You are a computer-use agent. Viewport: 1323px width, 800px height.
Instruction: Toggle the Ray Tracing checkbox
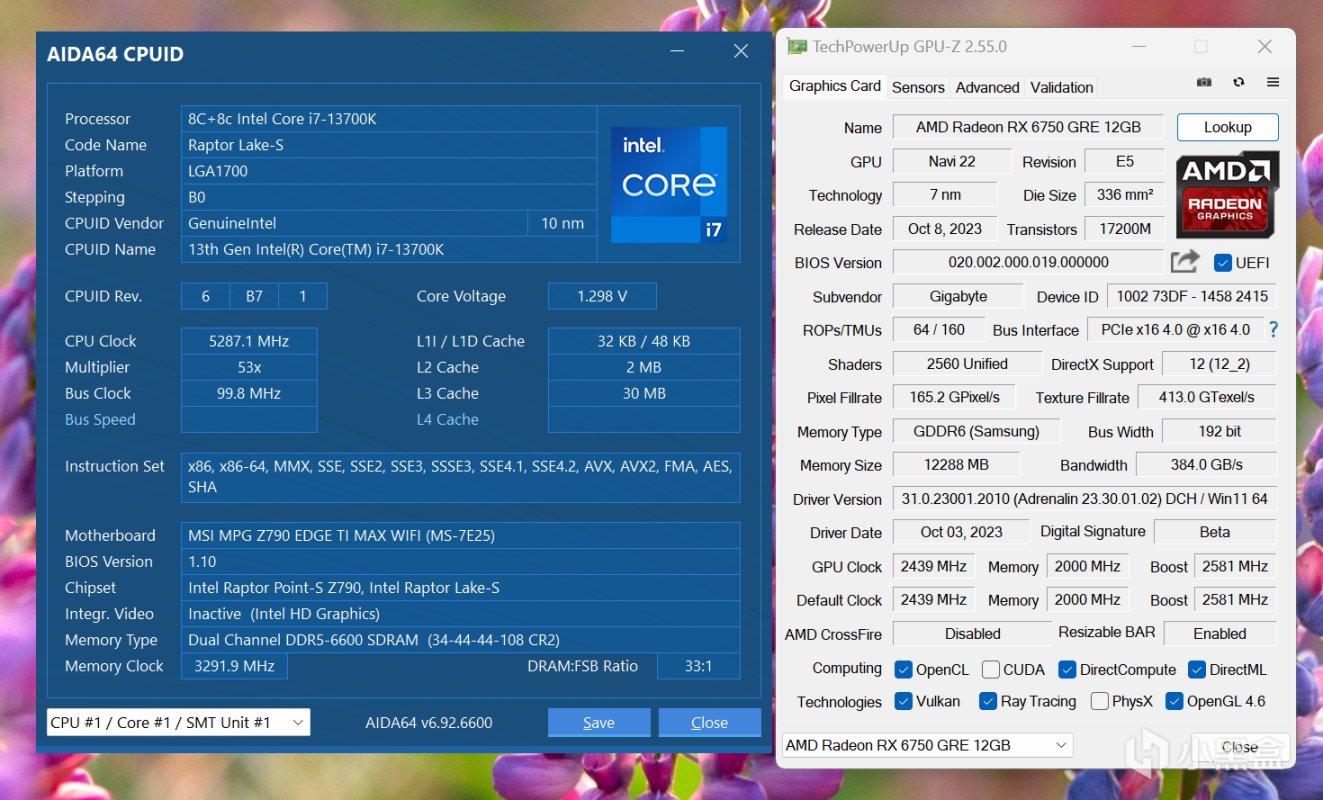(x=988, y=701)
